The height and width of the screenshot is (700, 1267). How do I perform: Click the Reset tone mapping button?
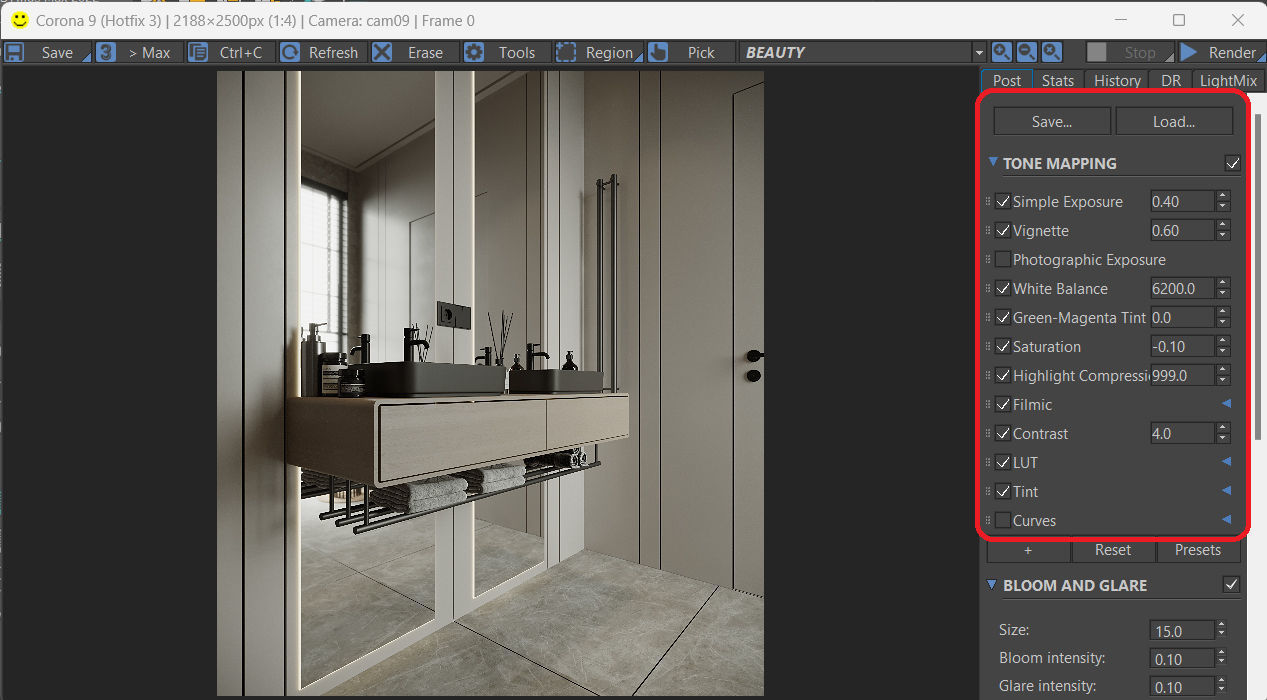(1113, 550)
